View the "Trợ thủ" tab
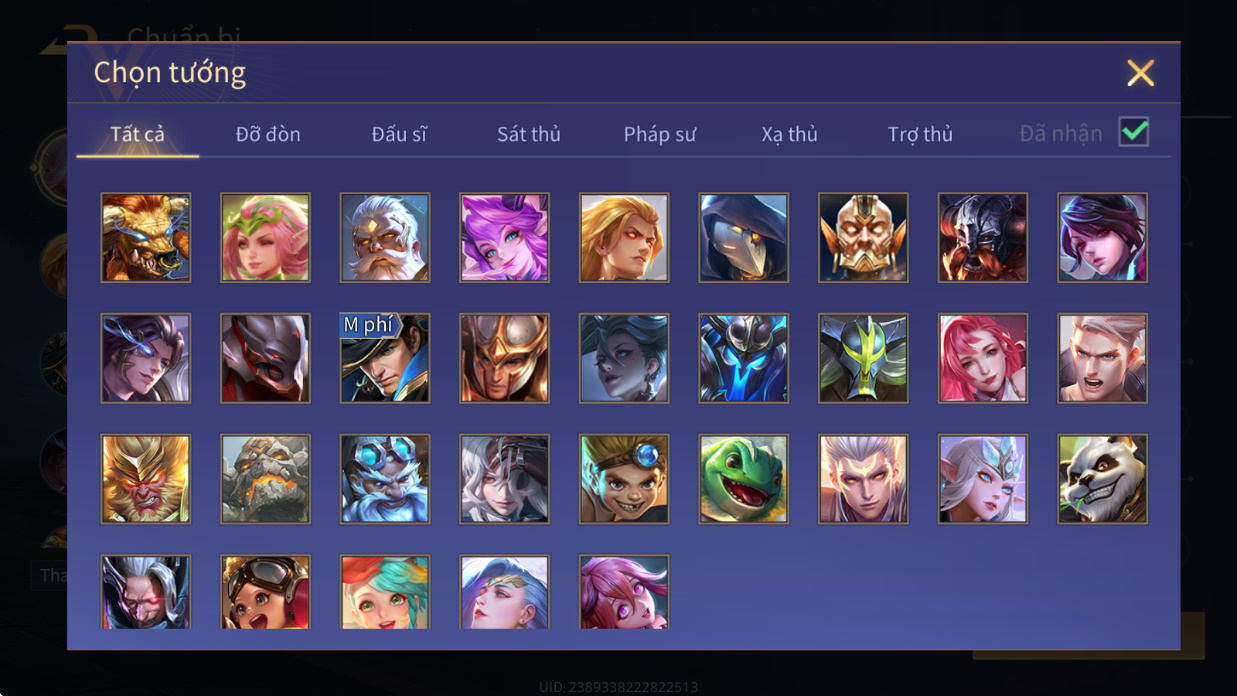1237x696 pixels. pyautogui.click(x=920, y=134)
